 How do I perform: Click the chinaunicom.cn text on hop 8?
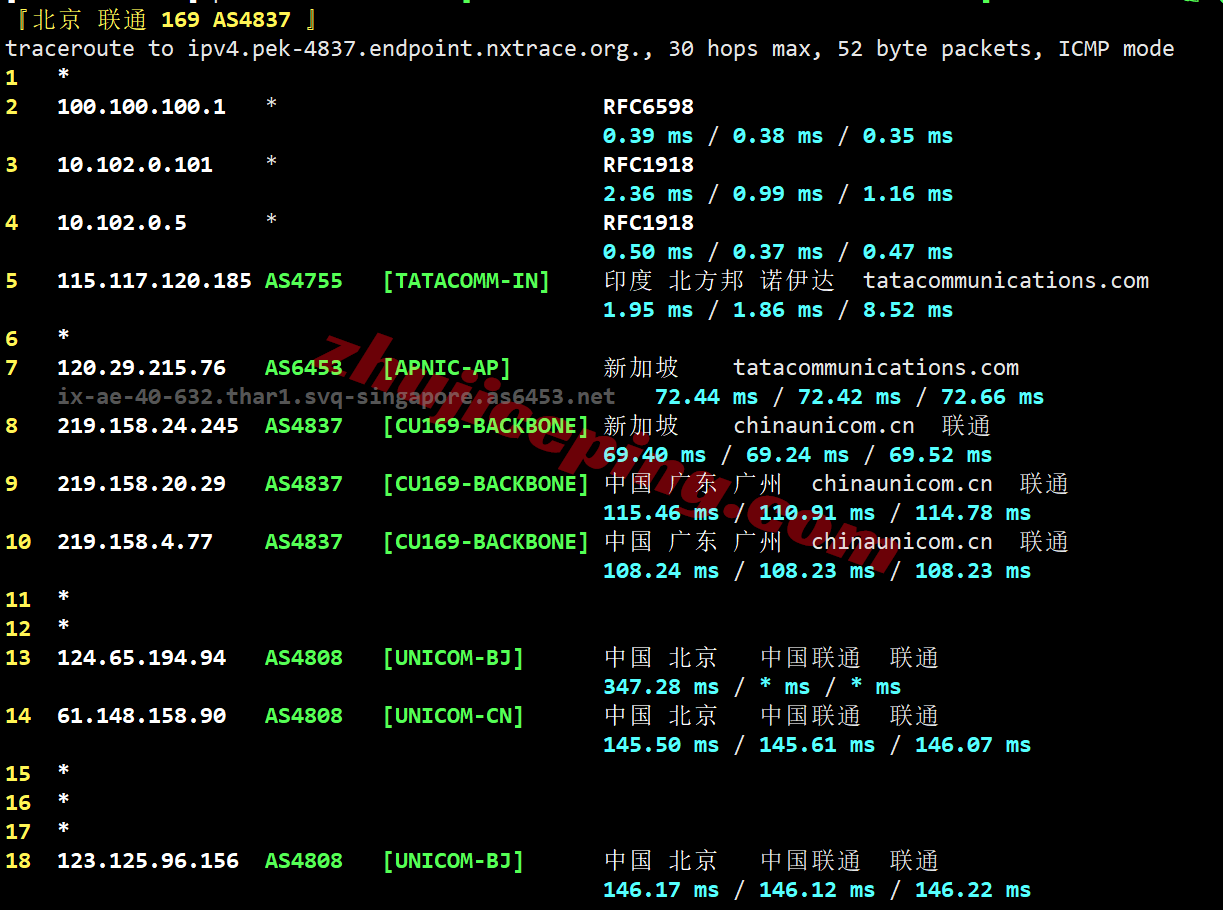coord(824,425)
